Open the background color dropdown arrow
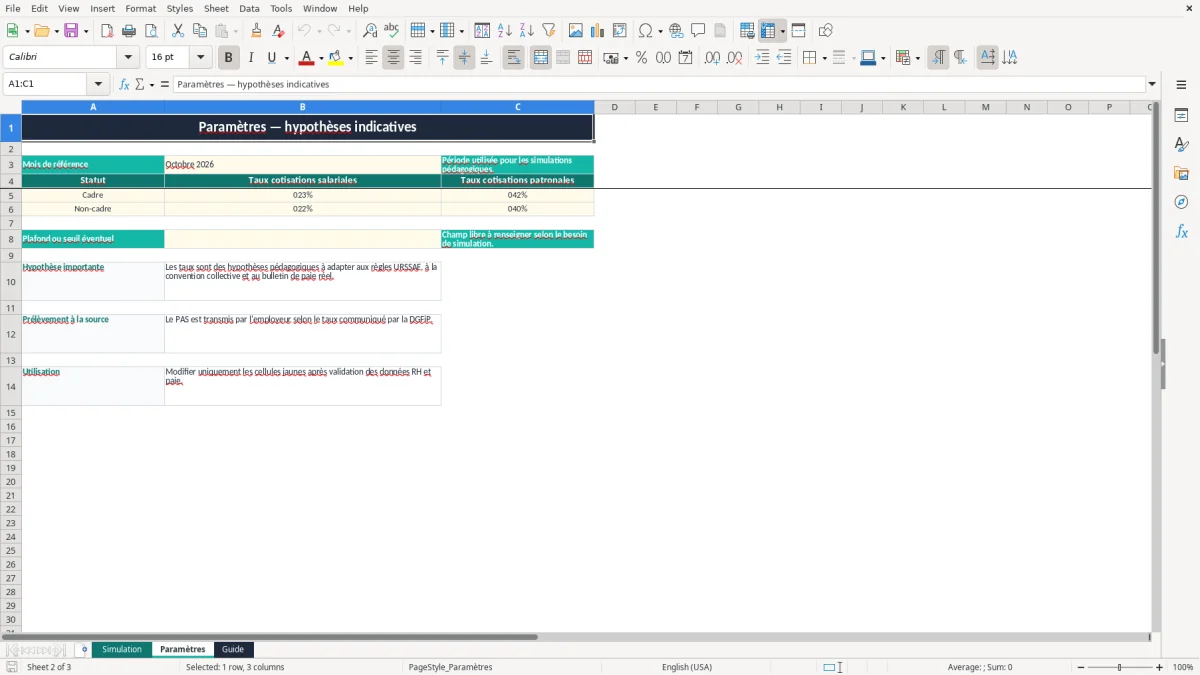This screenshot has width=1200, height=675. [x=350, y=58]
